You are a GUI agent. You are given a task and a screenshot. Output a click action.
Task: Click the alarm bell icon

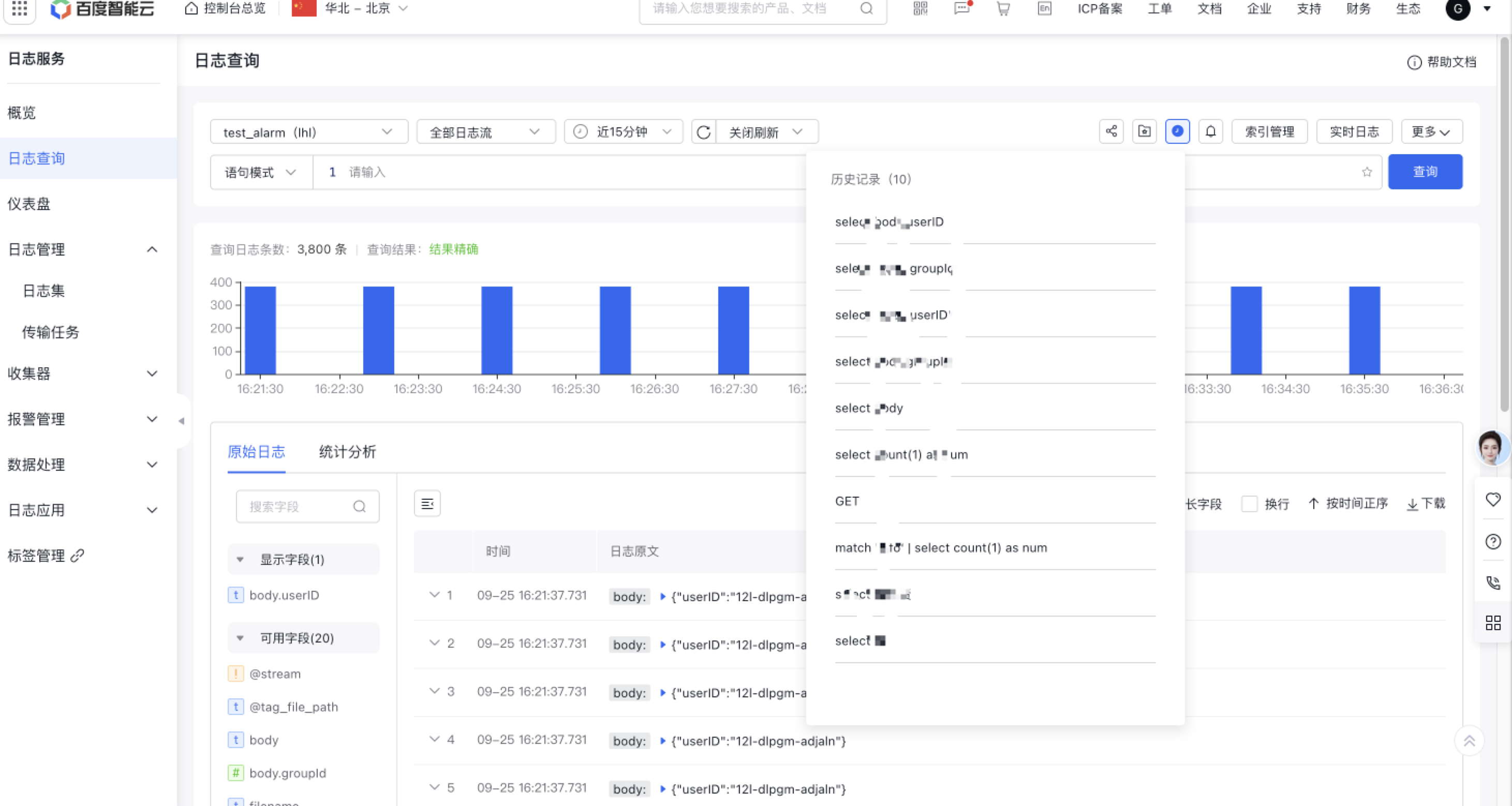1210,131
